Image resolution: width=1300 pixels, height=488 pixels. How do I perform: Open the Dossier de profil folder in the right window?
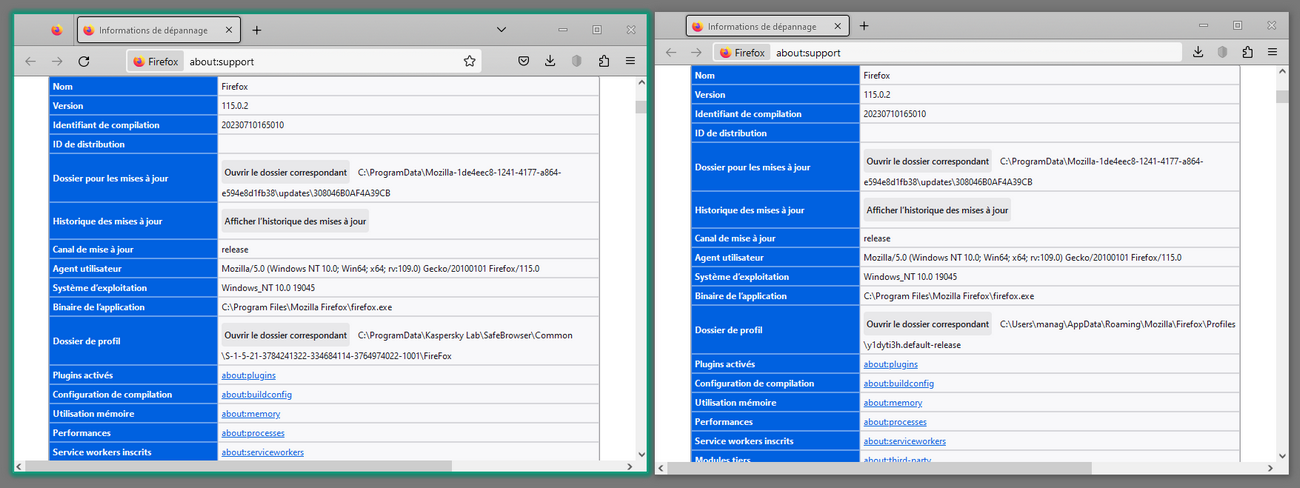point(927,324)
